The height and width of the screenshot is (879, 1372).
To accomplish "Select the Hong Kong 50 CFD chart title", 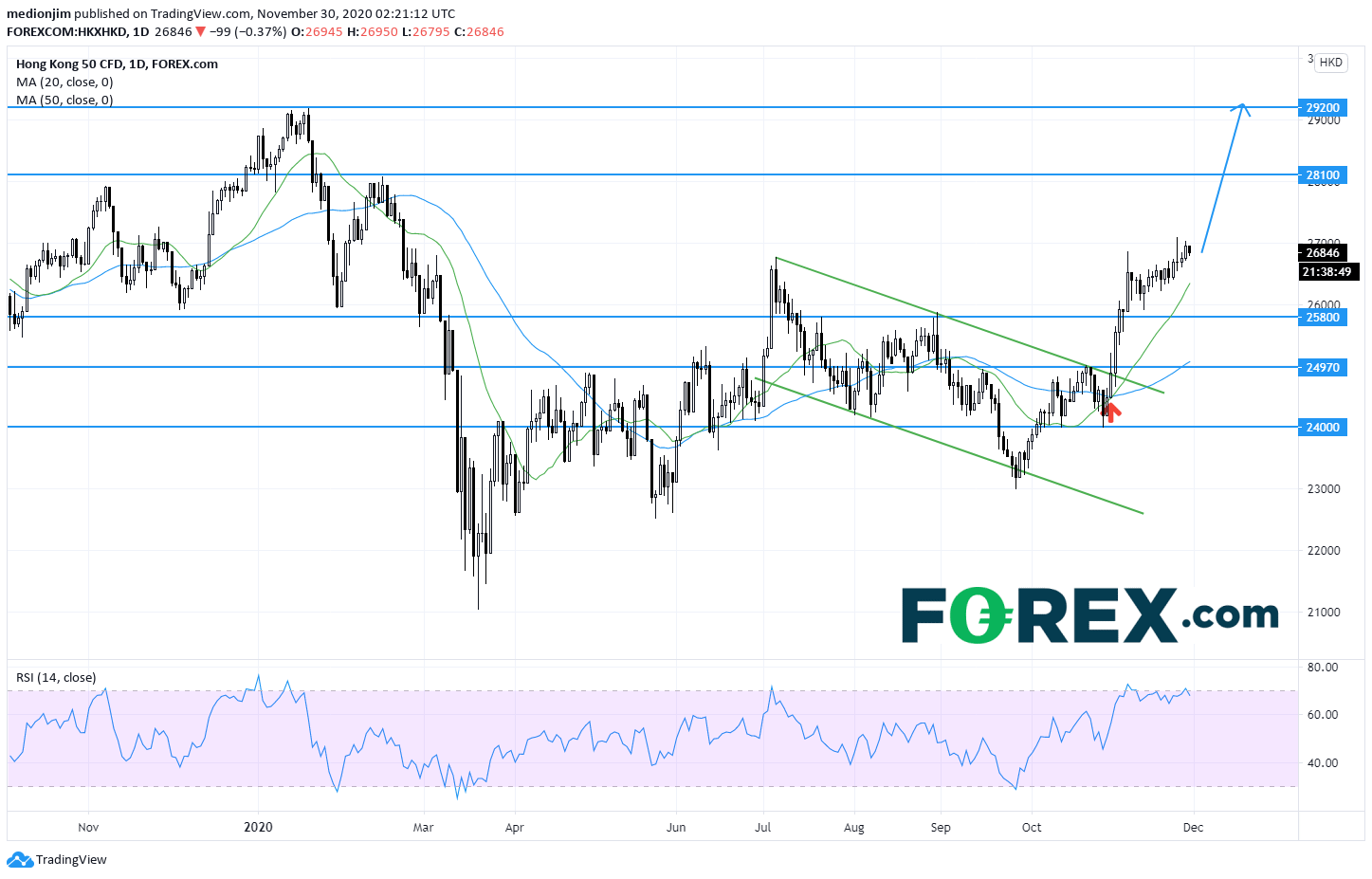I will 117,64.
